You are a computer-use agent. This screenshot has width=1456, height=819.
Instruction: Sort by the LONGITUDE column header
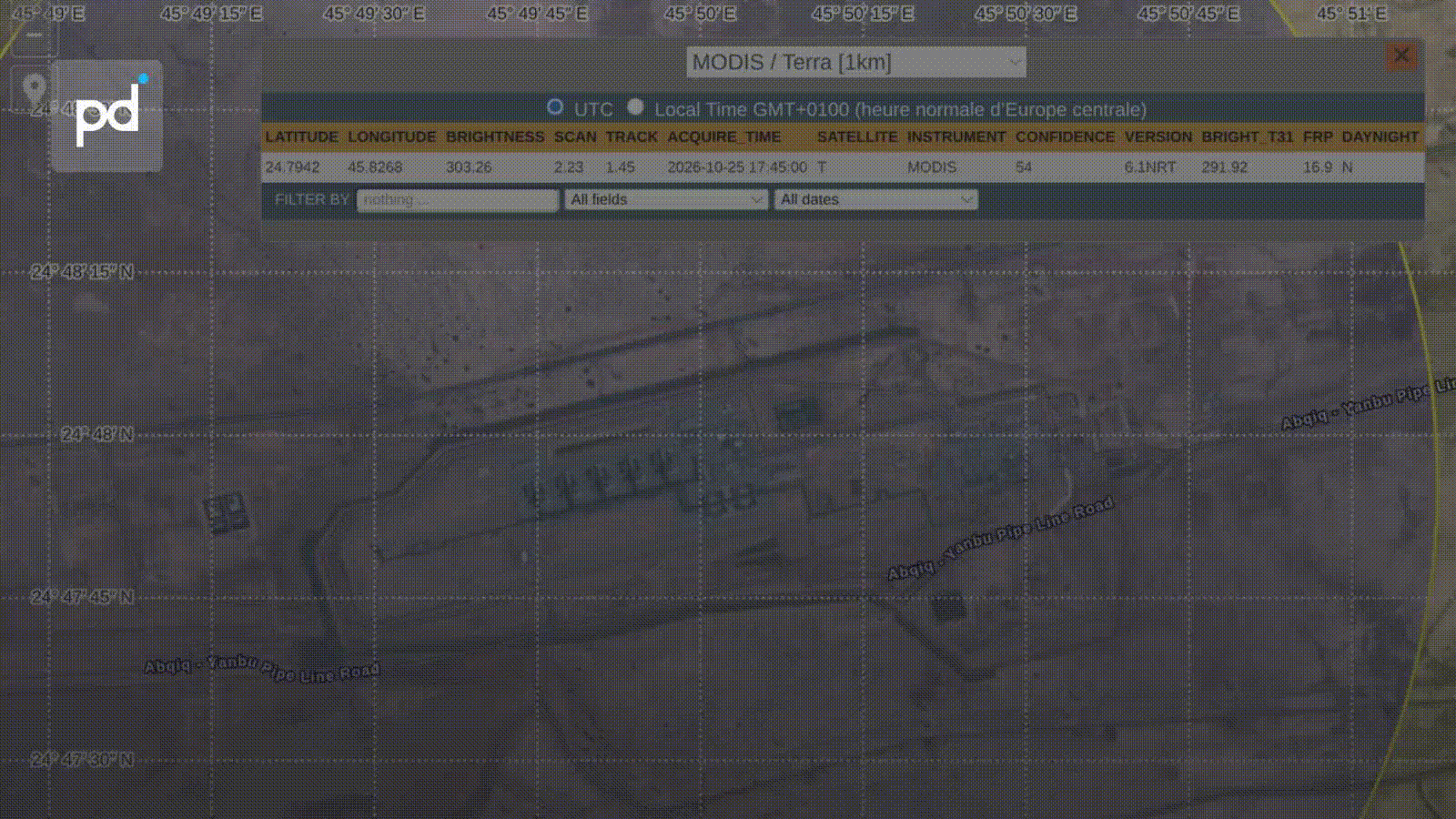[x=391, y=136]
